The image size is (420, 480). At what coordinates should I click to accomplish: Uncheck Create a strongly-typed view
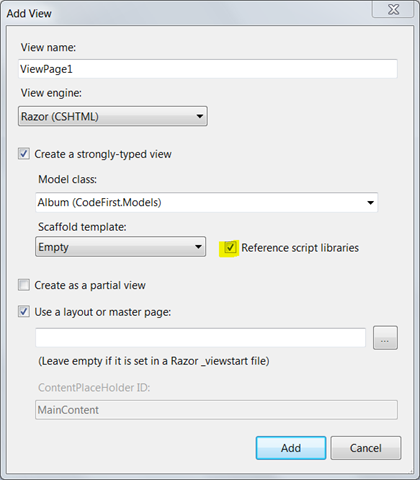(24, 154)
